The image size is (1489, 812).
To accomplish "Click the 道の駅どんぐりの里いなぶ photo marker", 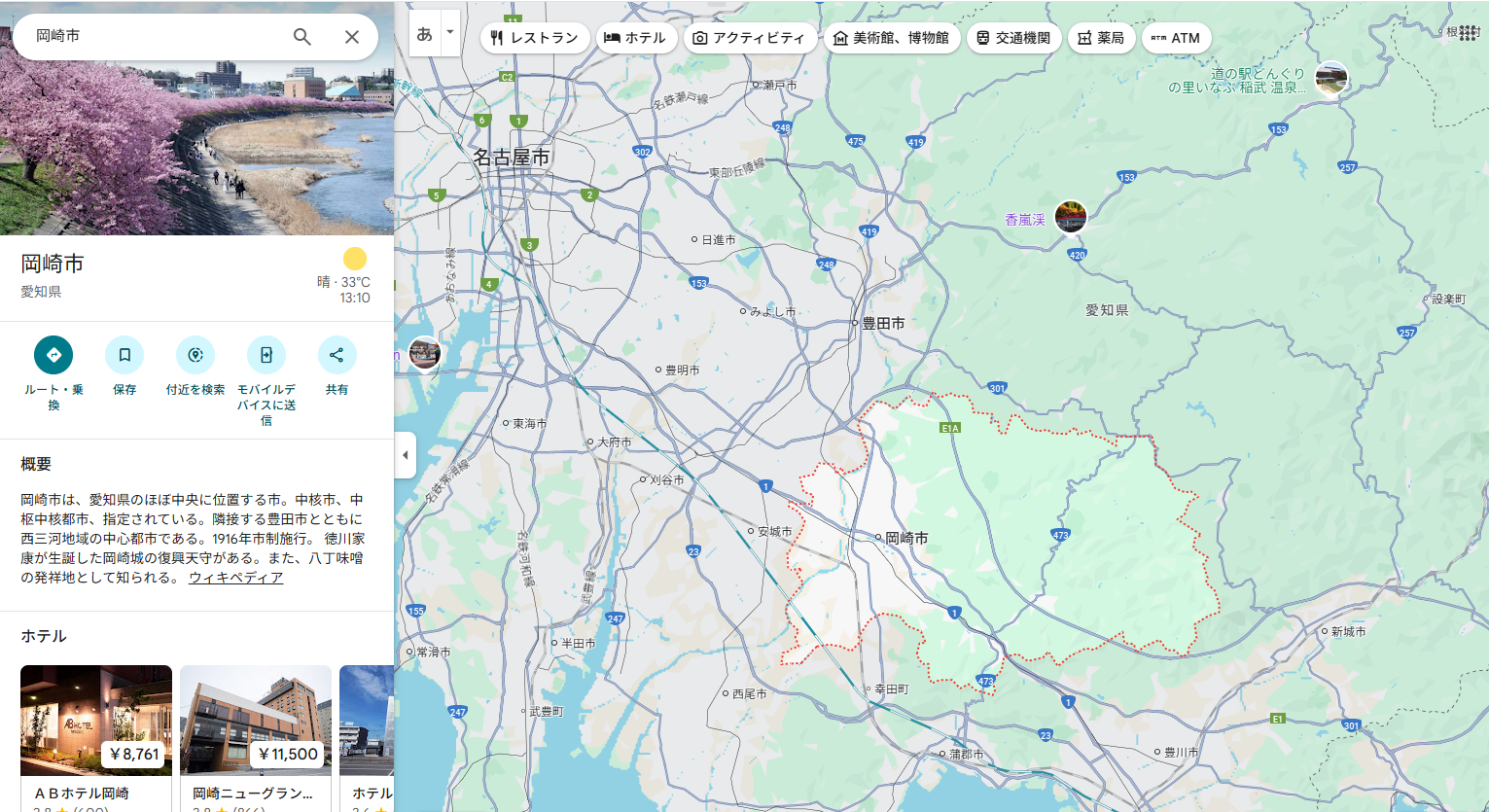I will [1331, 78].
